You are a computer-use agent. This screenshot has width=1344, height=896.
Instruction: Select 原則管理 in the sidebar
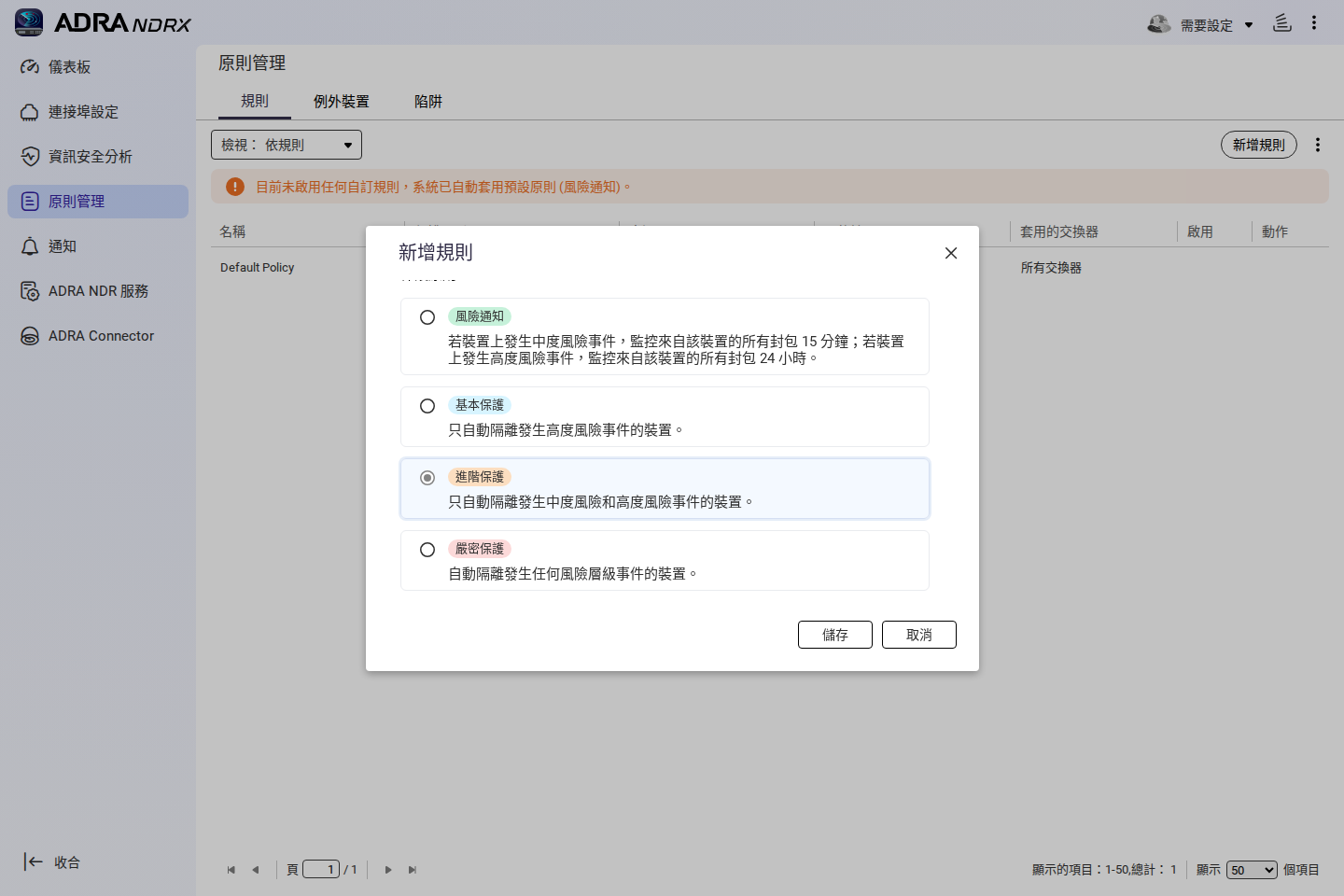pyautogui.click(x=98, y=202)
